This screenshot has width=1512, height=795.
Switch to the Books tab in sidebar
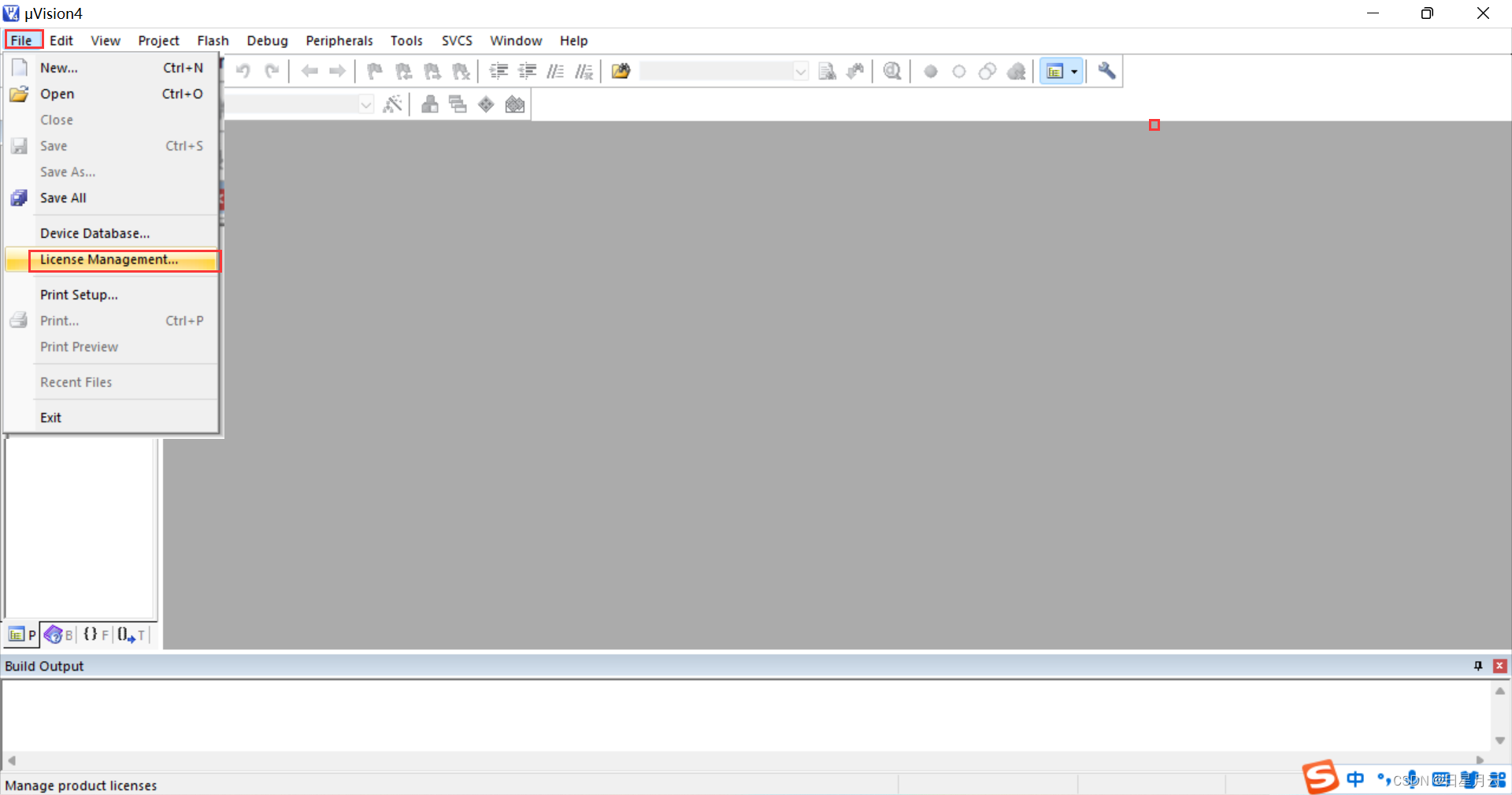pyautogui.click(x=59, y=634)
